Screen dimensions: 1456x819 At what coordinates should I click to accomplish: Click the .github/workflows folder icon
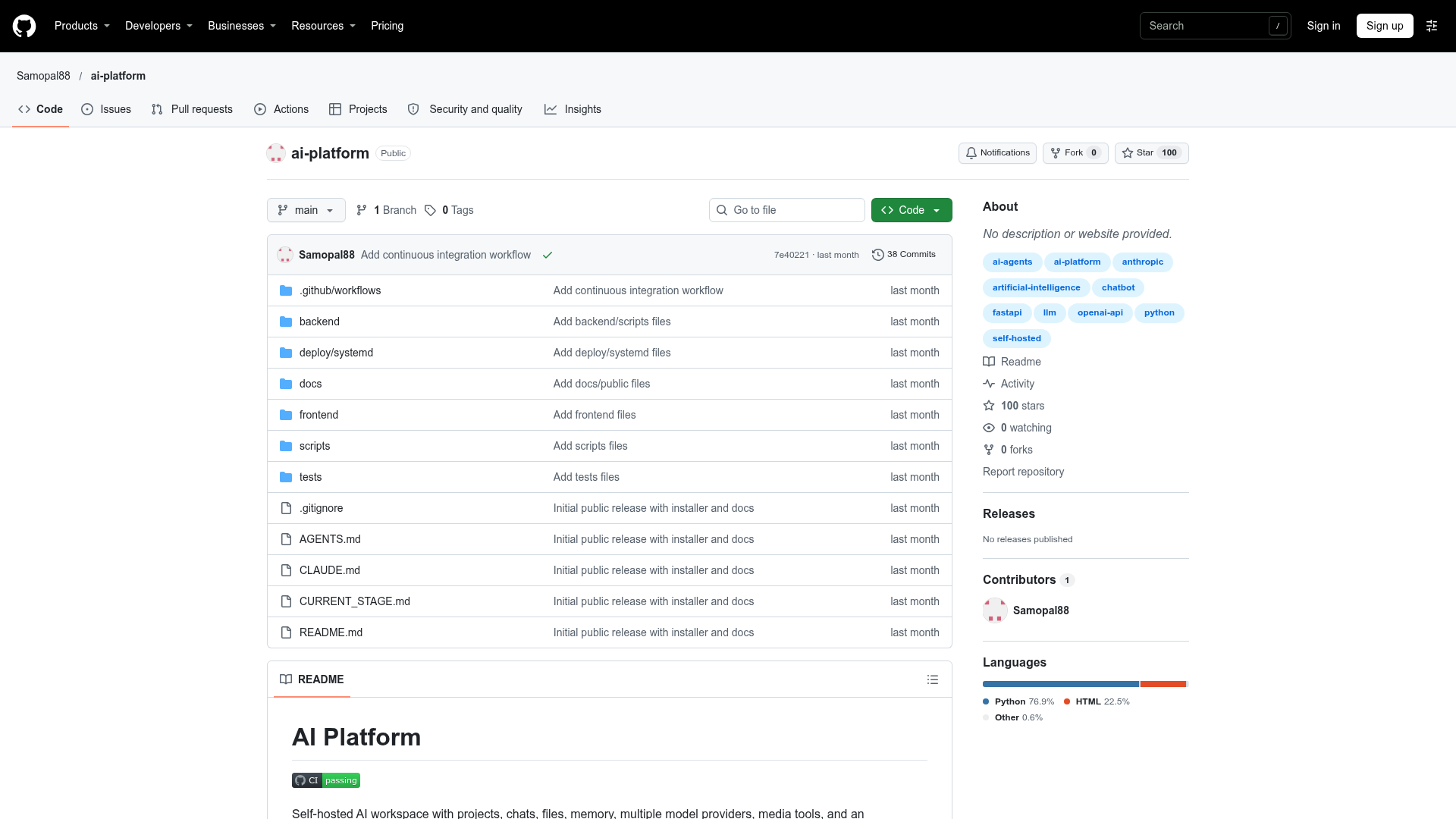tap(286, 290)
